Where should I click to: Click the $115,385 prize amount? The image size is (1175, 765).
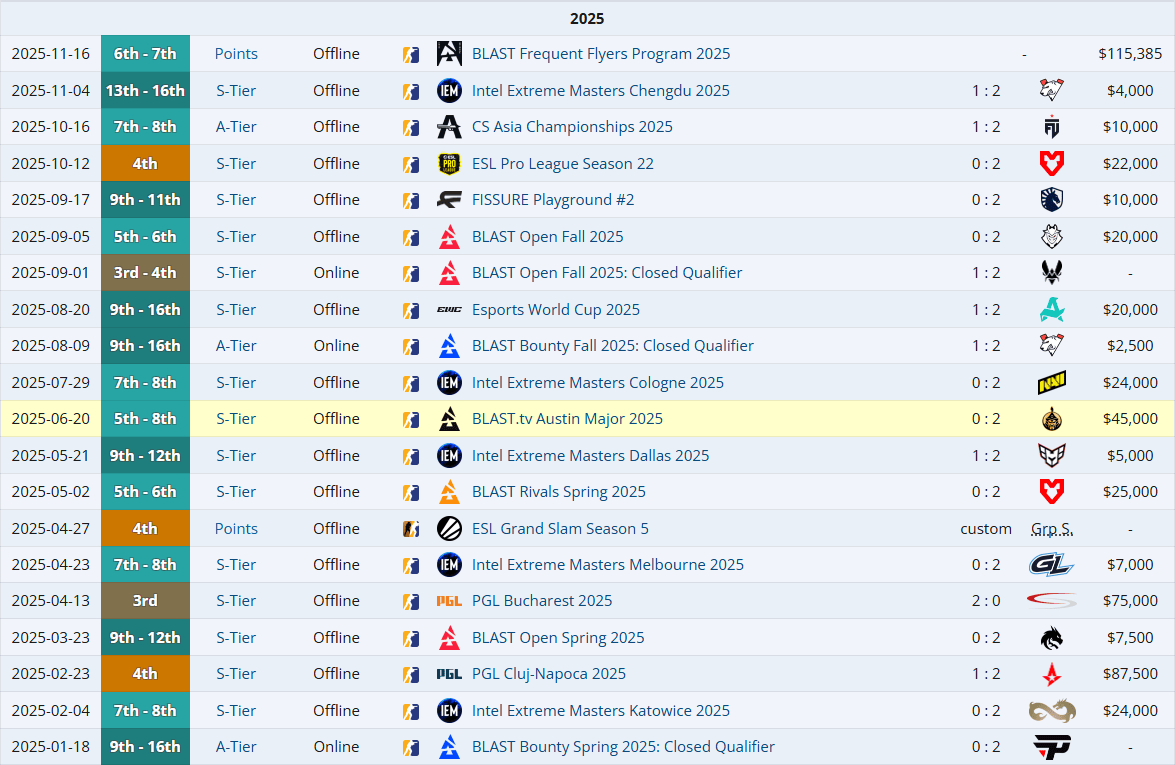click(x=1130, y=54)
